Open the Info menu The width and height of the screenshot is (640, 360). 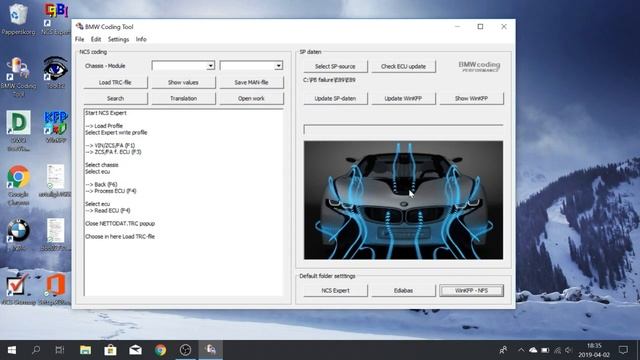(x=141, y=39)
